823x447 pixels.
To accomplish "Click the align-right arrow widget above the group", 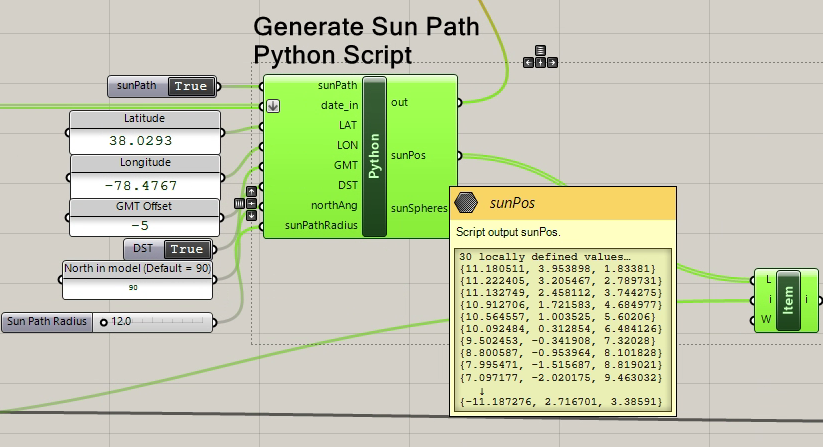I will click(x=552, y=62).
